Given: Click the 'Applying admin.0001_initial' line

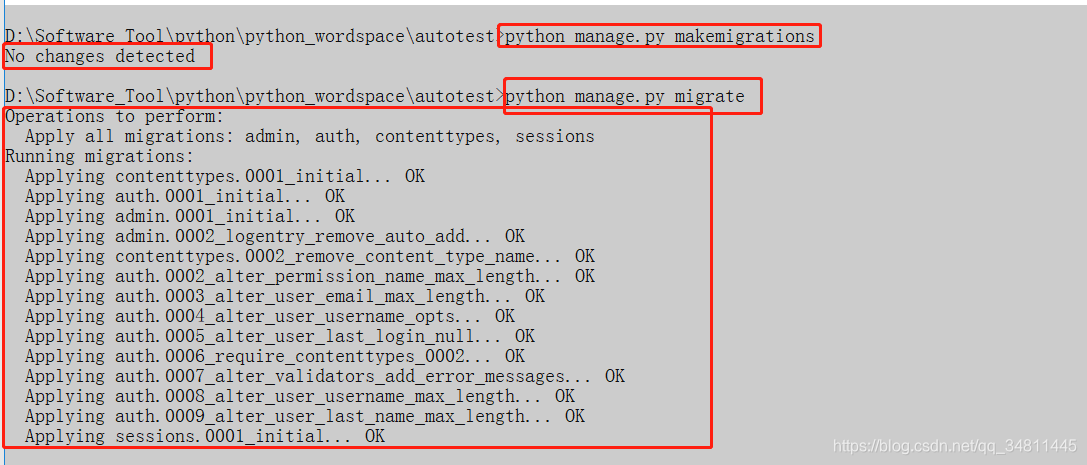Looking at the screenshot, I should coord(190,217).
